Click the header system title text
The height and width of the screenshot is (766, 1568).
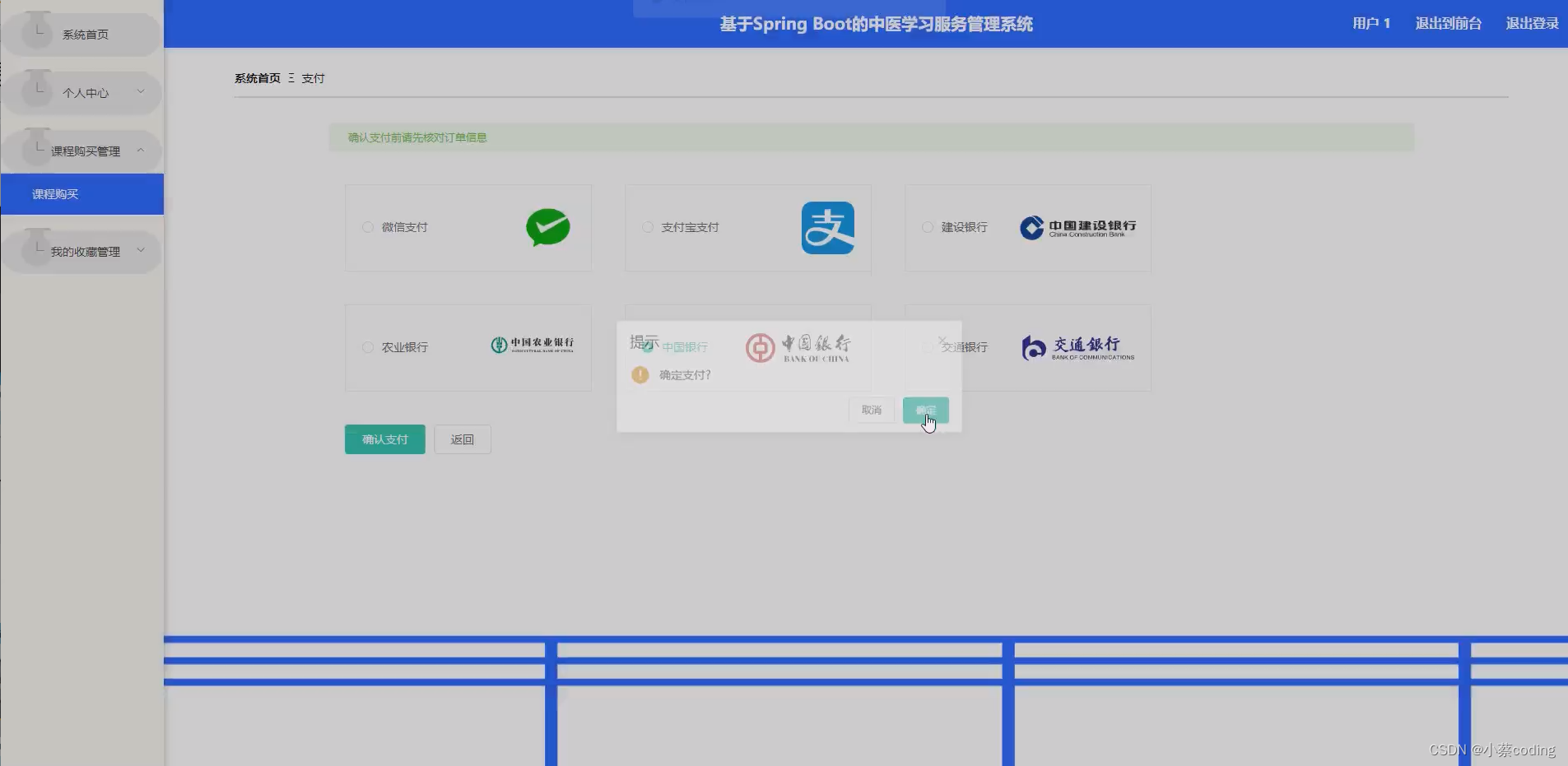[x=877, y=24]
